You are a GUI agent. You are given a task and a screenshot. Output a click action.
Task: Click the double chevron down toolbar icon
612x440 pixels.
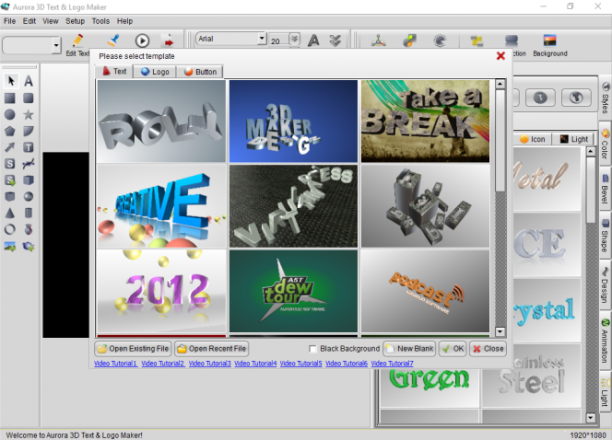pos(335,40)
